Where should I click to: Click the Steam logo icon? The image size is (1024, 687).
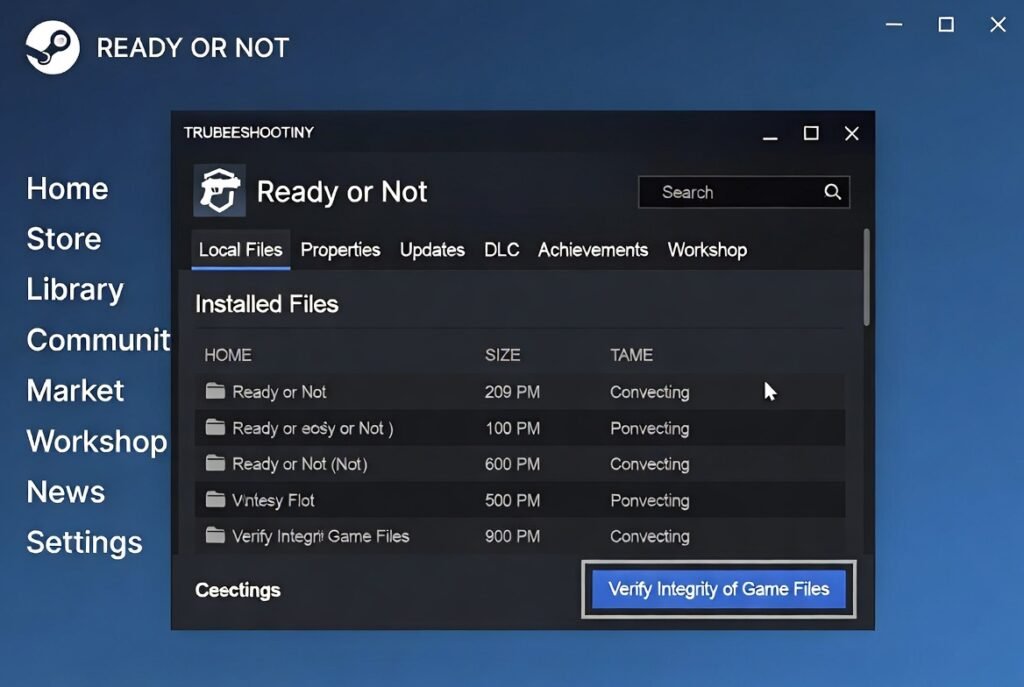52,47
